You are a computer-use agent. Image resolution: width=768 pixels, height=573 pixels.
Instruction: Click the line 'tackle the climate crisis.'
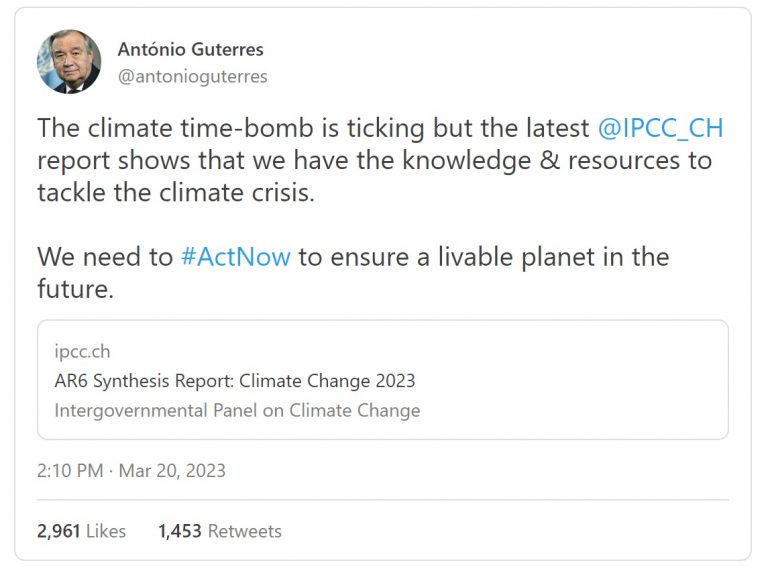176,192
